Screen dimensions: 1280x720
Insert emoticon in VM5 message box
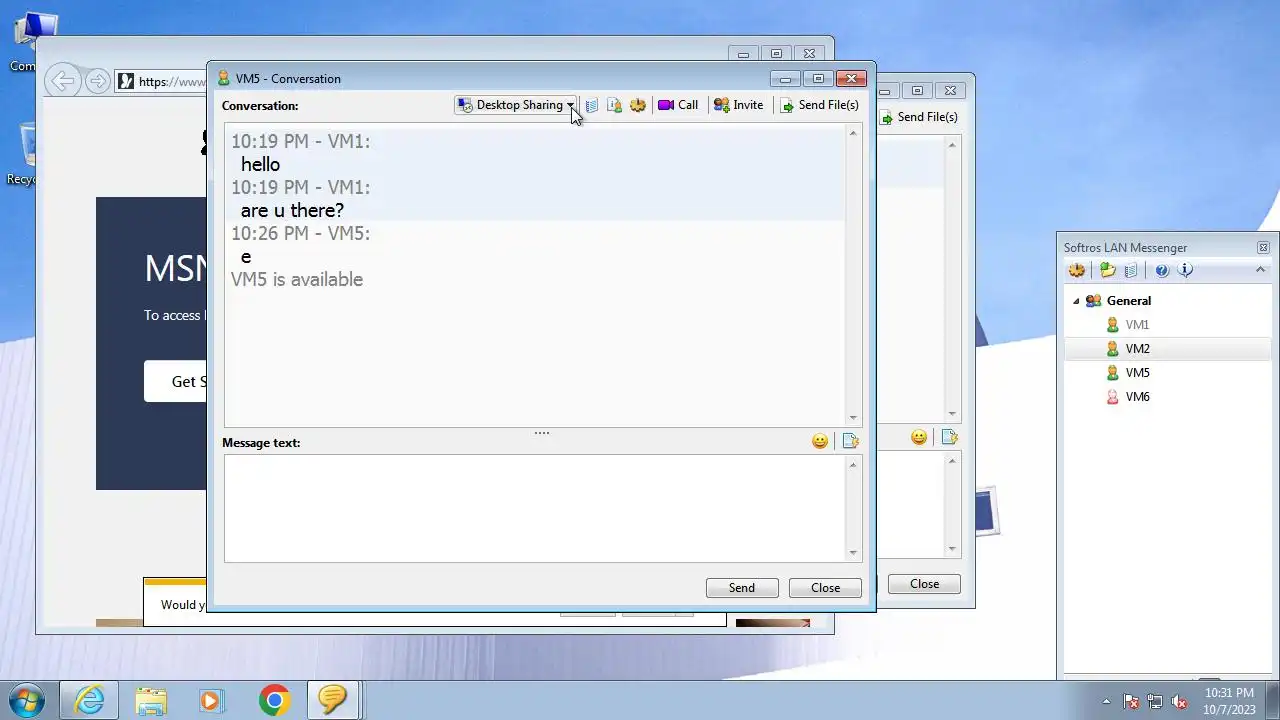pos(820,441)
